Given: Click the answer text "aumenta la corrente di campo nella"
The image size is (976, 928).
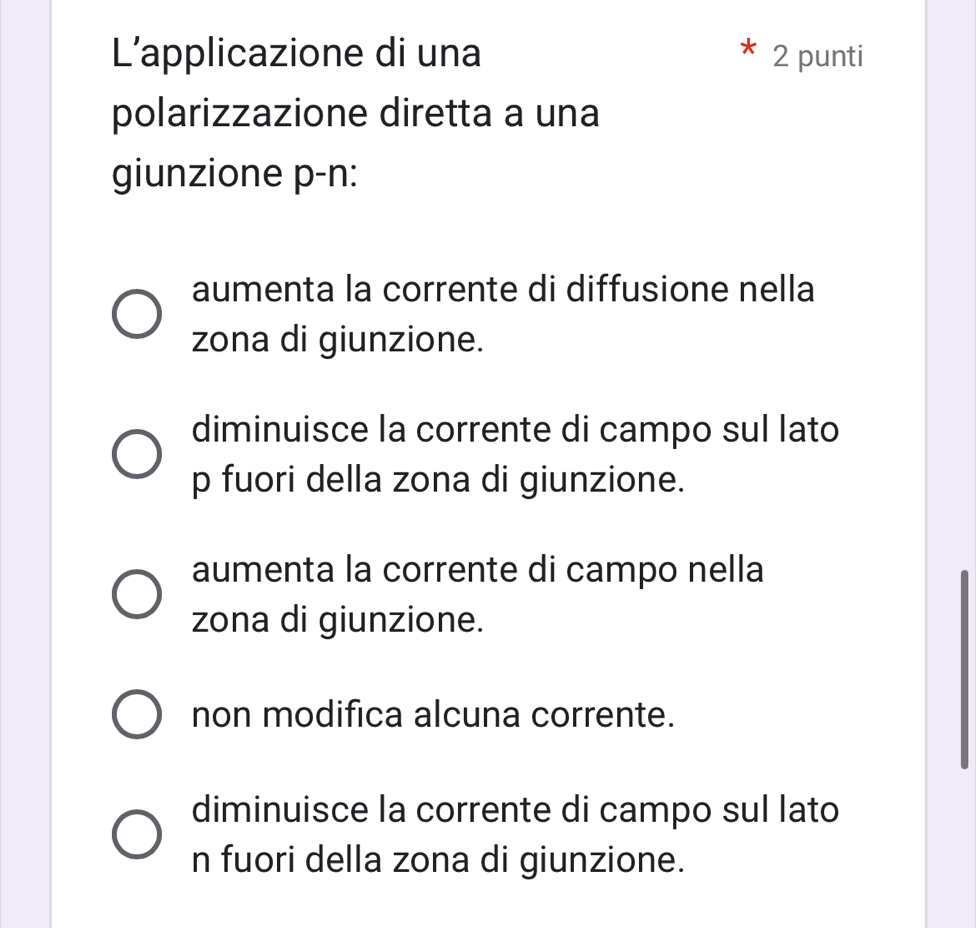Looking at the screenshot, I should pyautogui.click(x=479, y=571).
